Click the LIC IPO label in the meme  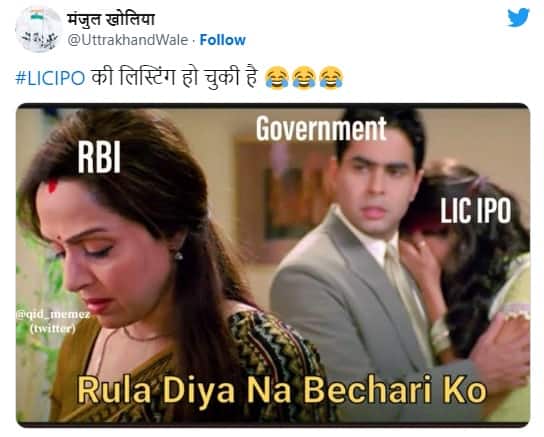(x=475, y=211)
